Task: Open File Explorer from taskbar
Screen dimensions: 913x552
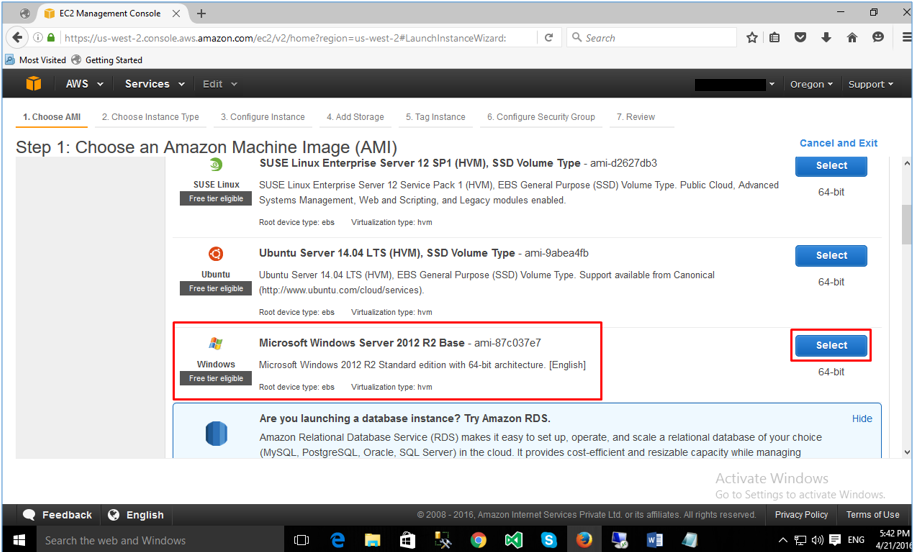Action: tap(373, 540)
